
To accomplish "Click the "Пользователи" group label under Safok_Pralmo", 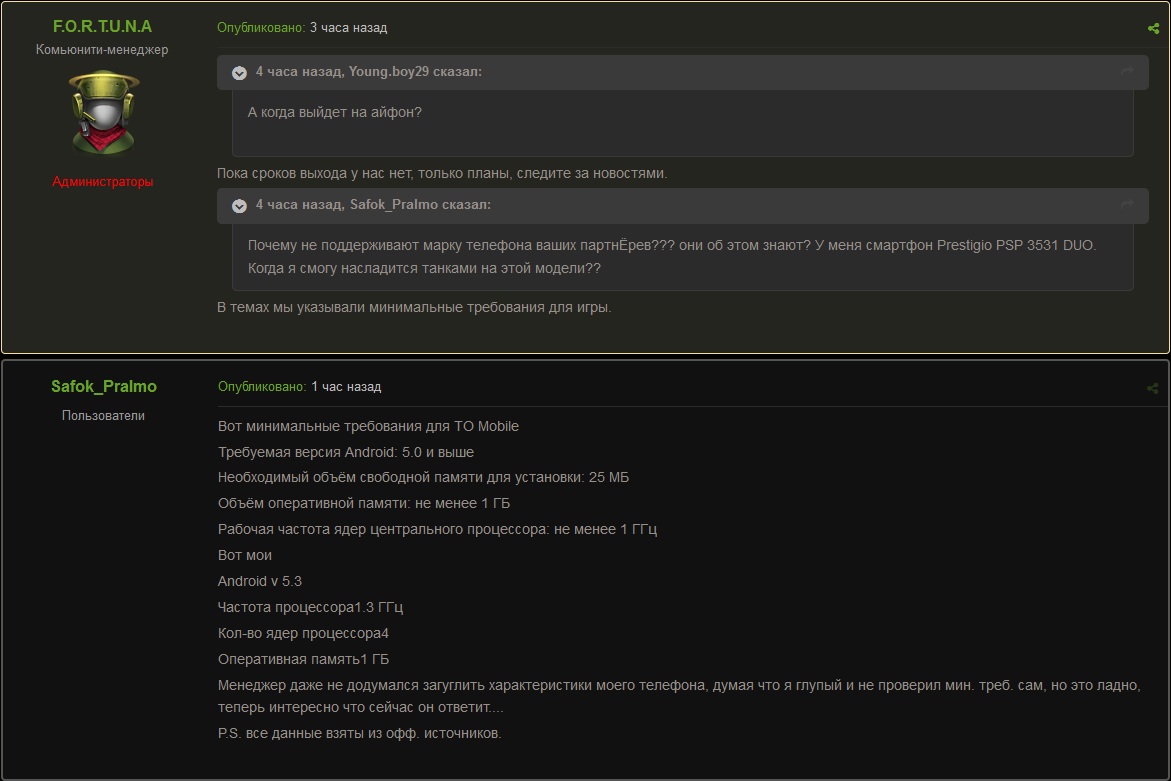I will click(103, 416).
